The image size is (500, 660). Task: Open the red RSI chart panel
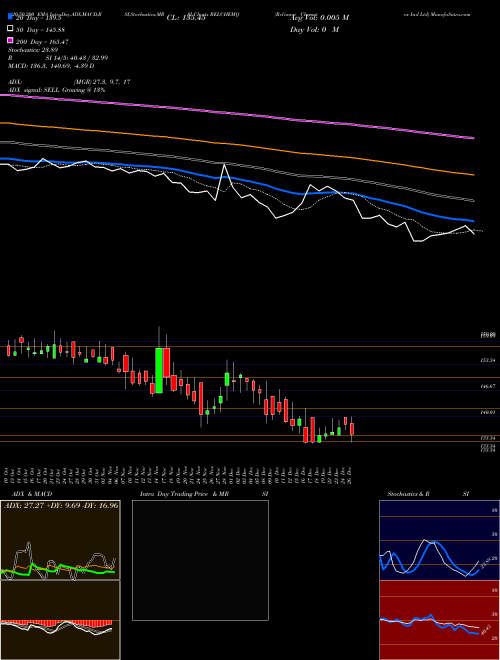pos(439,620)
